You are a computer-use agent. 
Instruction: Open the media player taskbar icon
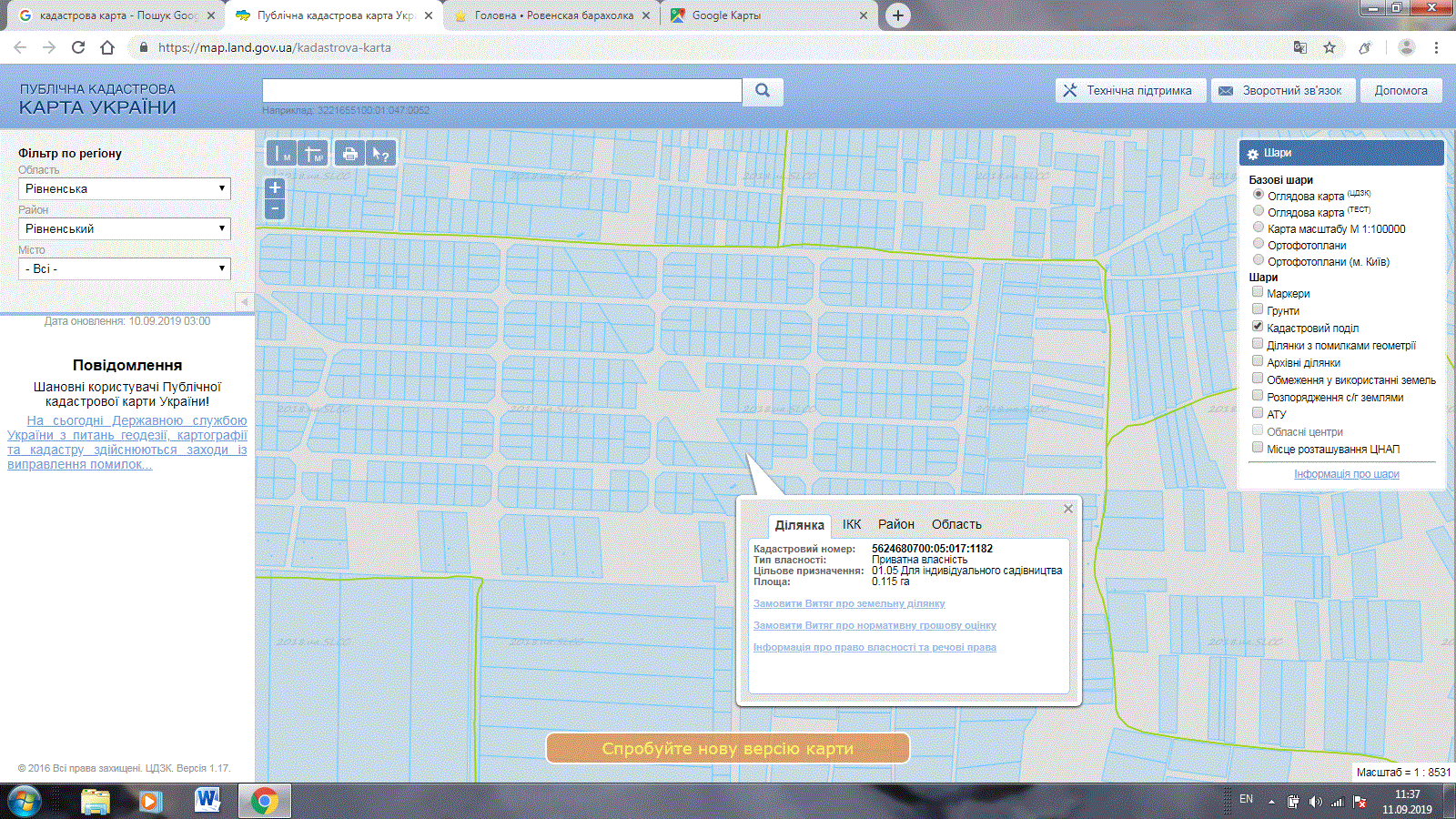151,802
